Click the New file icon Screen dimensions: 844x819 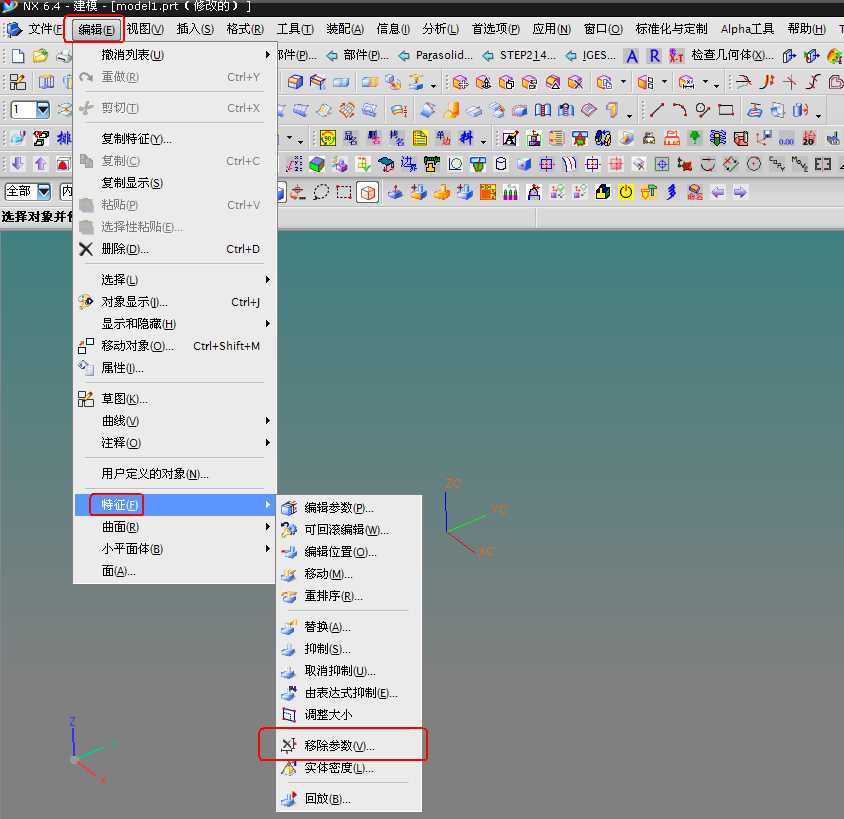(18, 55)
